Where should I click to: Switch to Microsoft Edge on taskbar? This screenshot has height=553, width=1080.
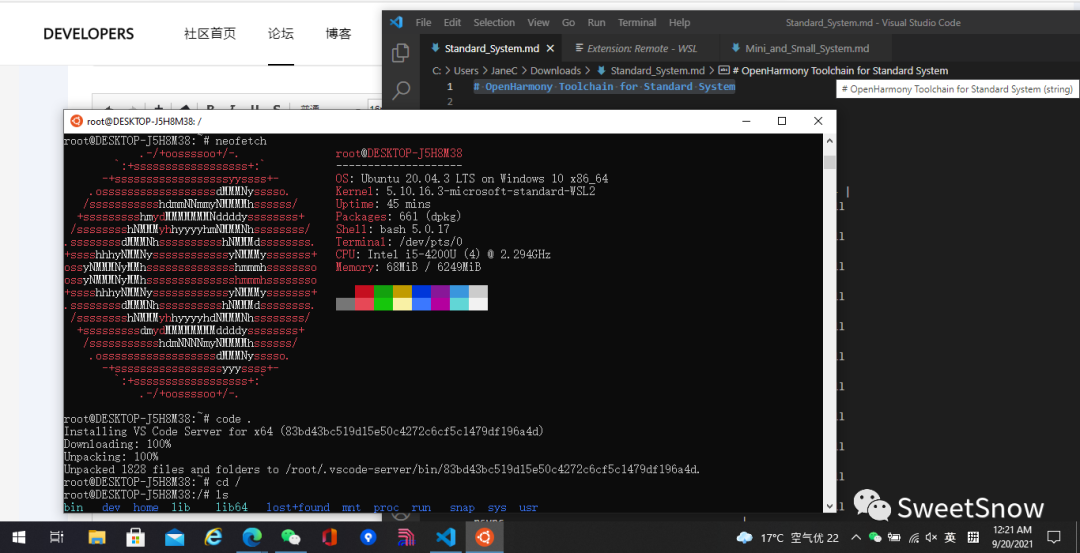coord(252,537)
